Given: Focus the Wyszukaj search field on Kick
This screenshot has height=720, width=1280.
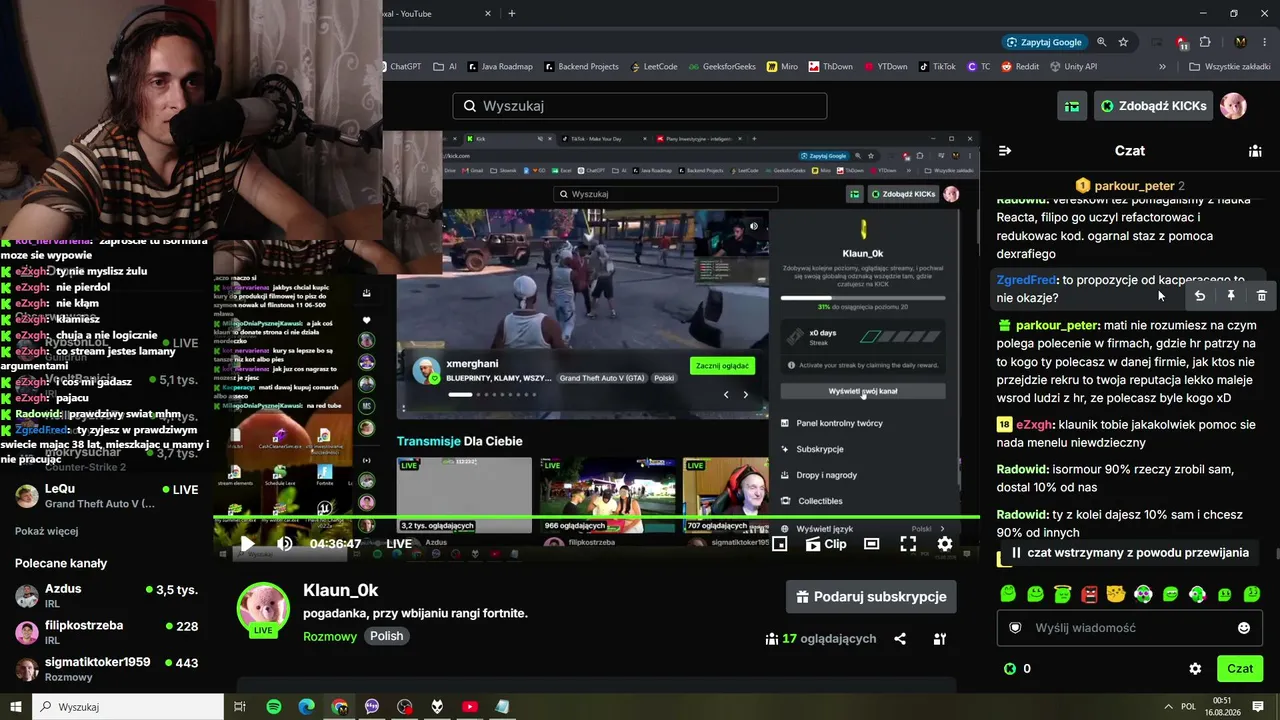Looking at the screenshot, I should 640,106.
